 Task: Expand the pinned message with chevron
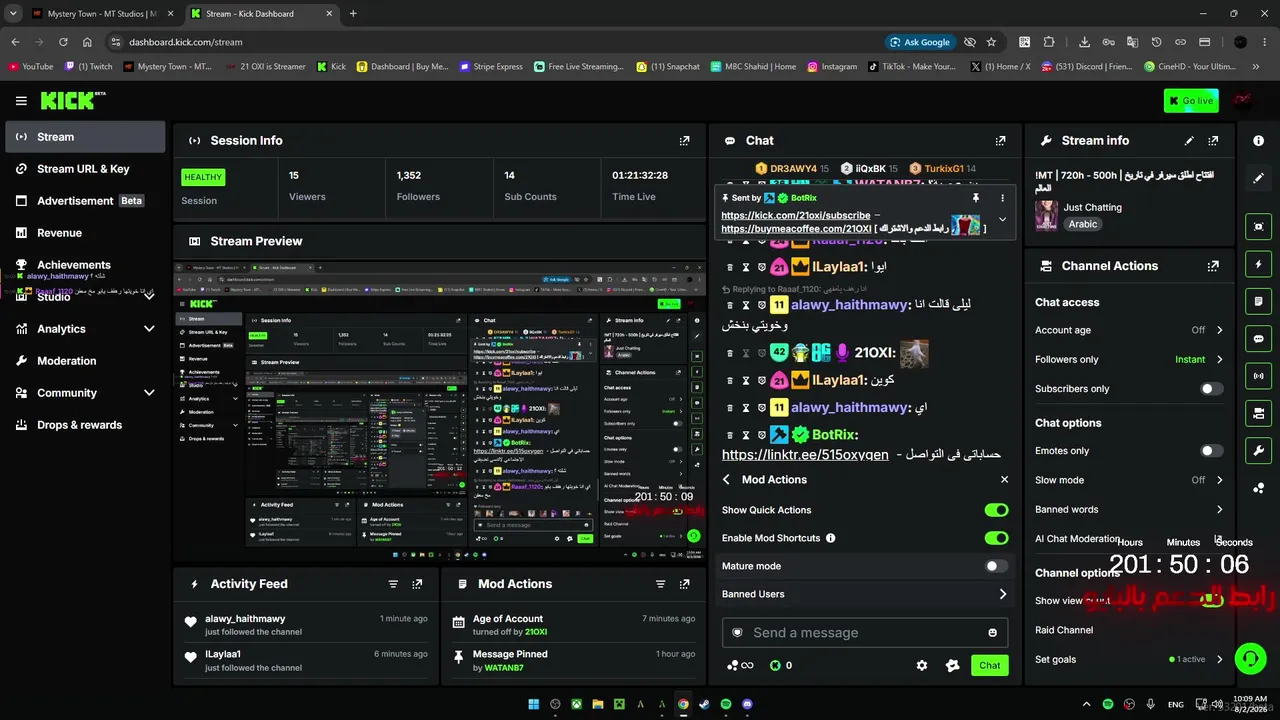1002,220
